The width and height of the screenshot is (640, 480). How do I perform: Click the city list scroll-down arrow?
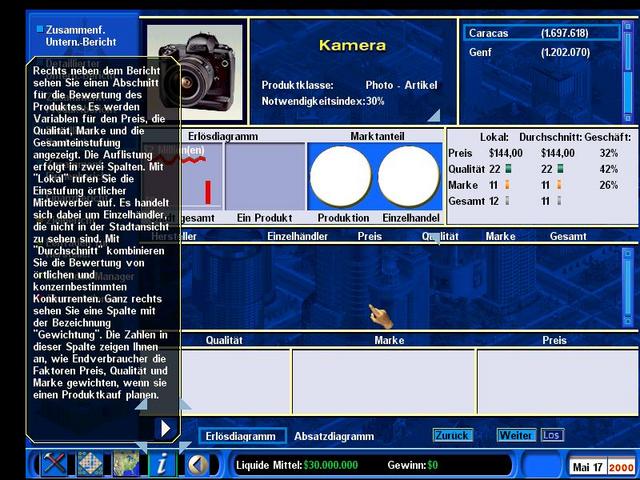click(628, 118)
